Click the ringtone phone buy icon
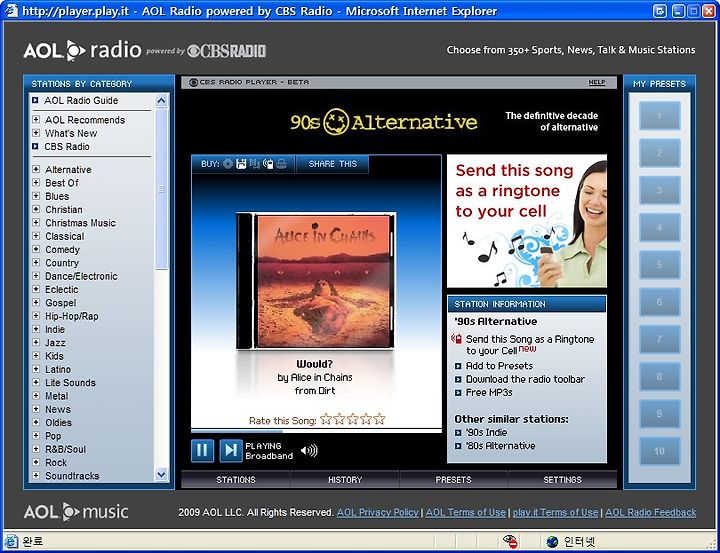 268,164
